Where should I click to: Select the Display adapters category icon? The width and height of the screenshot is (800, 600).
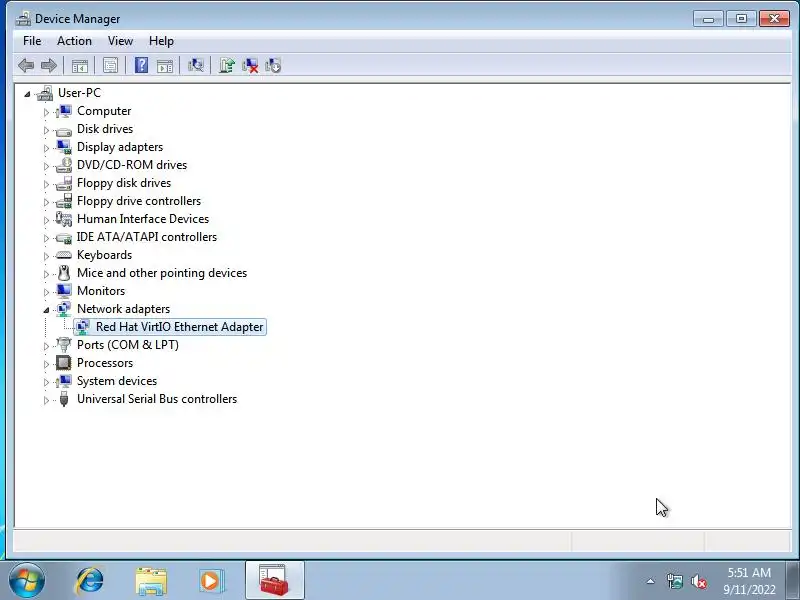64,147
